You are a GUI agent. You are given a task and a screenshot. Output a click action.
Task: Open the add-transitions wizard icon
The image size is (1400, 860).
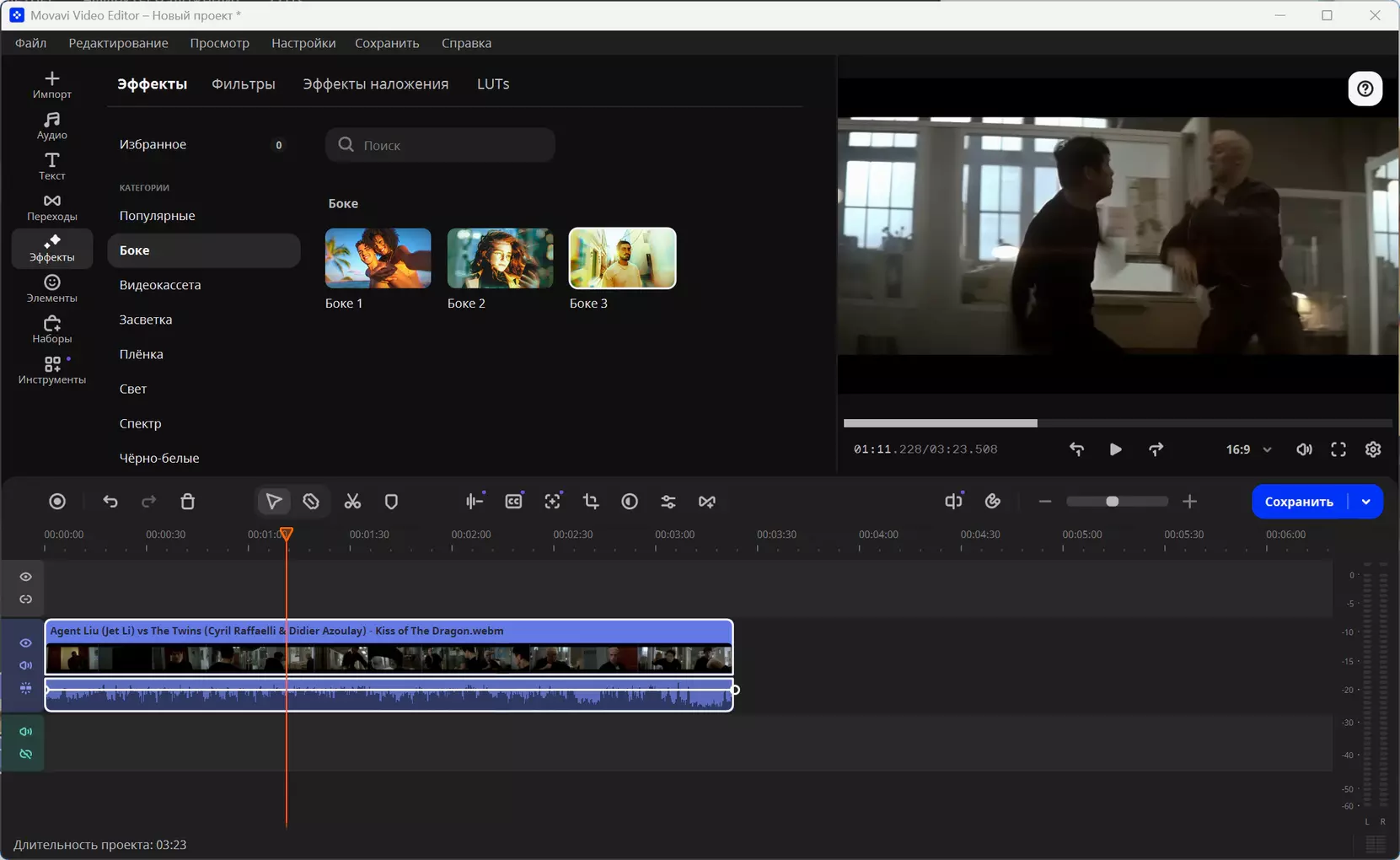point(707,502)
